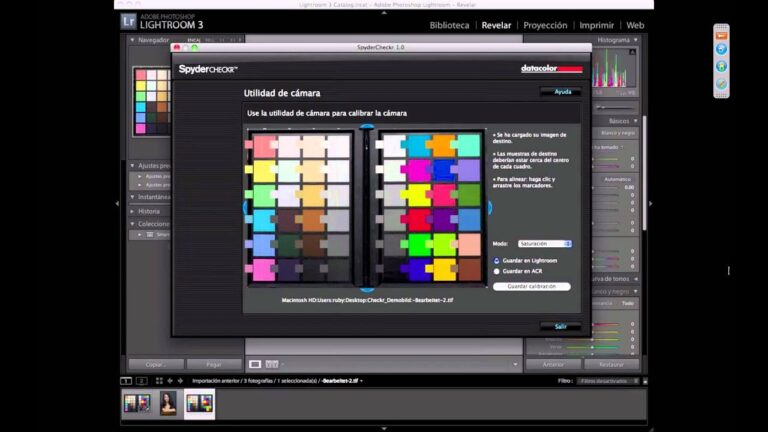Click the orange icon in floating palette
Screen dimensions: 768x432
tap(721, 36)
